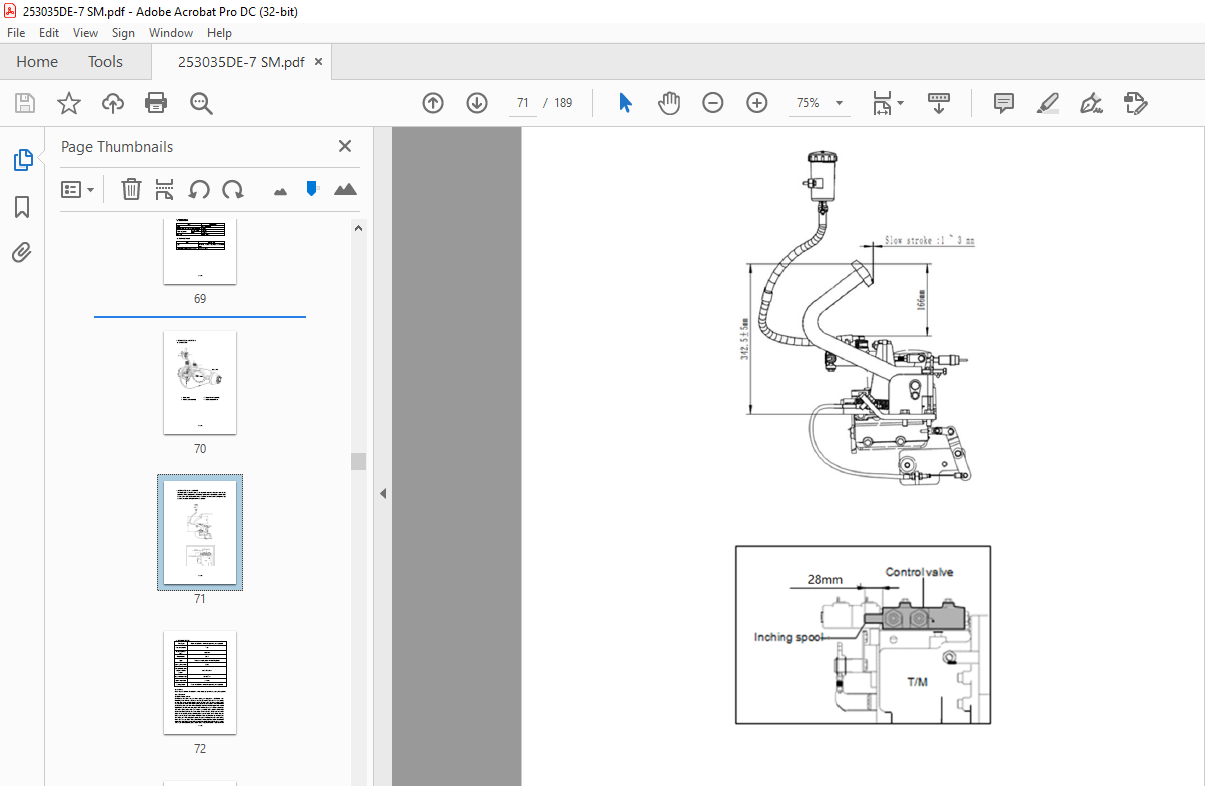
Task: Click the "T/M" label in the diagram
Action: 917,681
